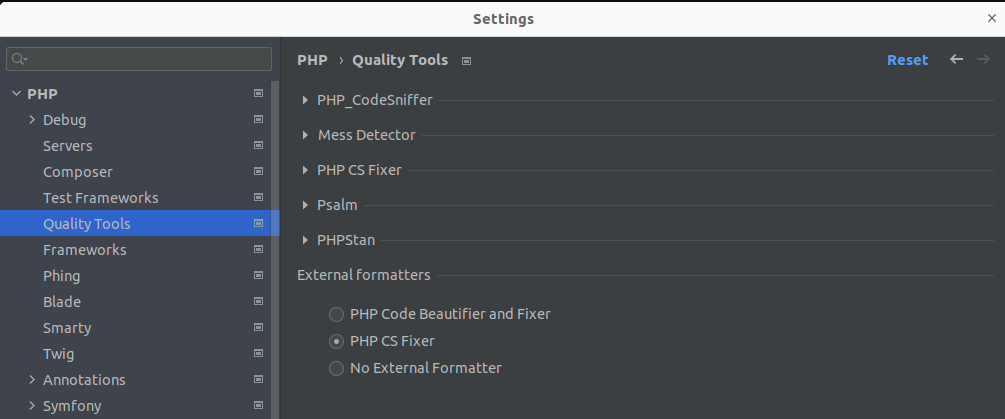Click project-level icon beside Debug row
Viewport: 1005px width, 419px height.
pos(258,119)
